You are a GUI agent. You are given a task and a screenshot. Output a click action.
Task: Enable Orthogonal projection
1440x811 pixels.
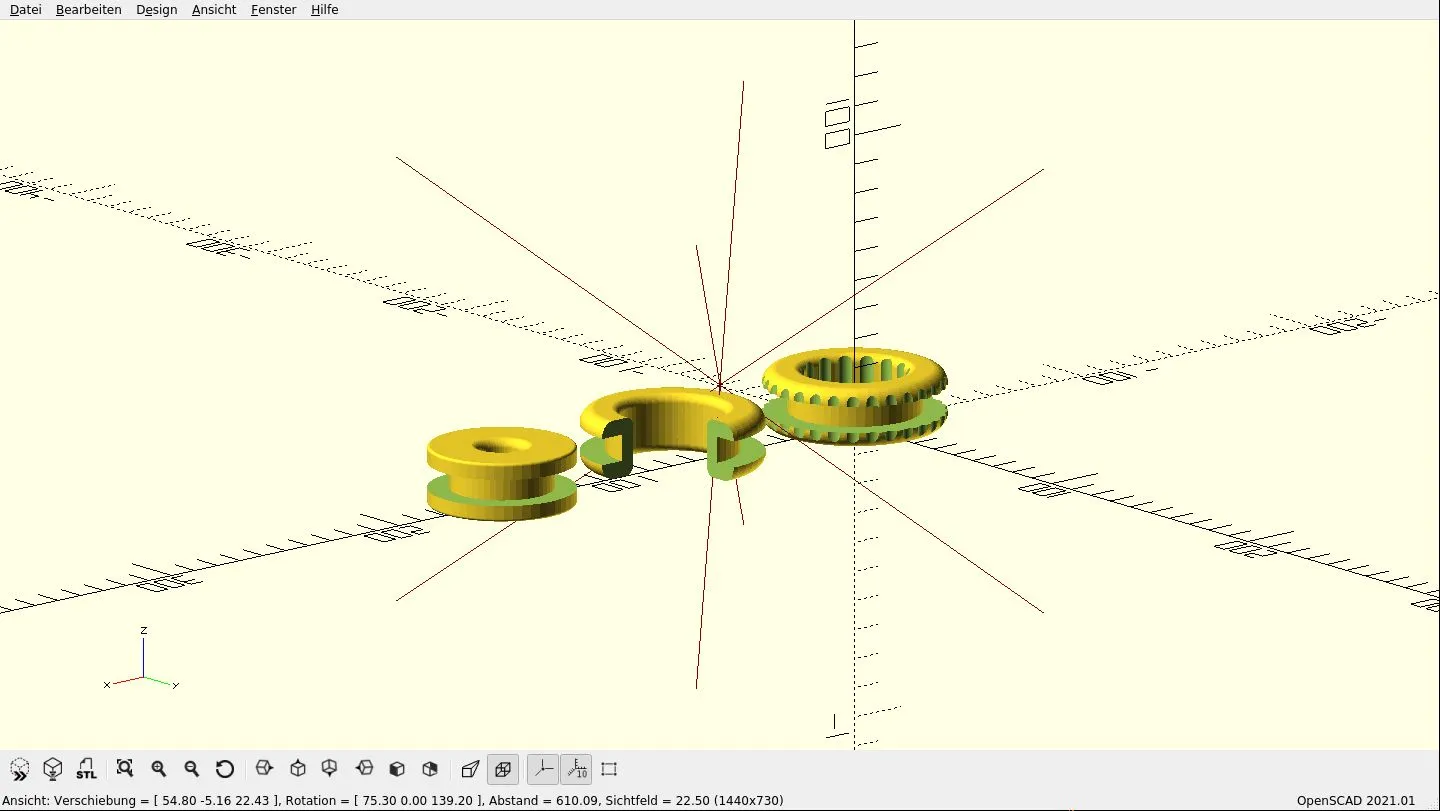click(503, 769)
